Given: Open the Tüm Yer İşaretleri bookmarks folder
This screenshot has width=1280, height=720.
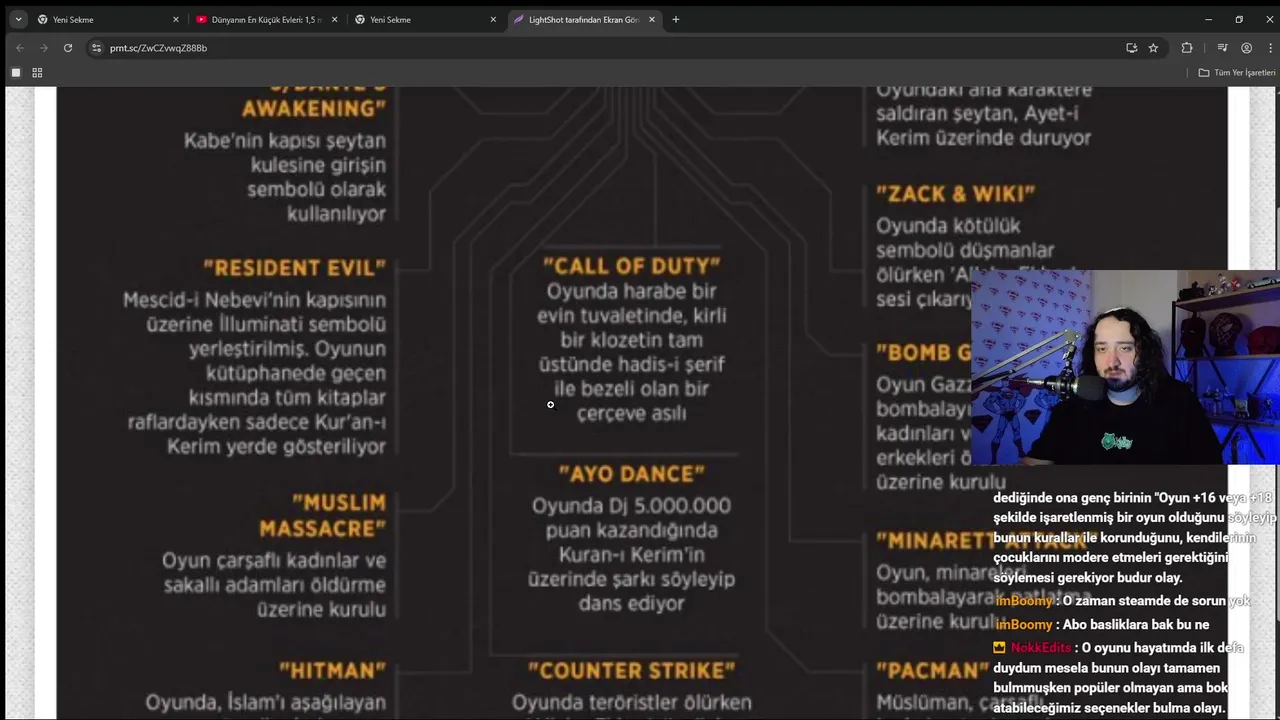Looking at the screenshot, I should (x=1237, y=73).
